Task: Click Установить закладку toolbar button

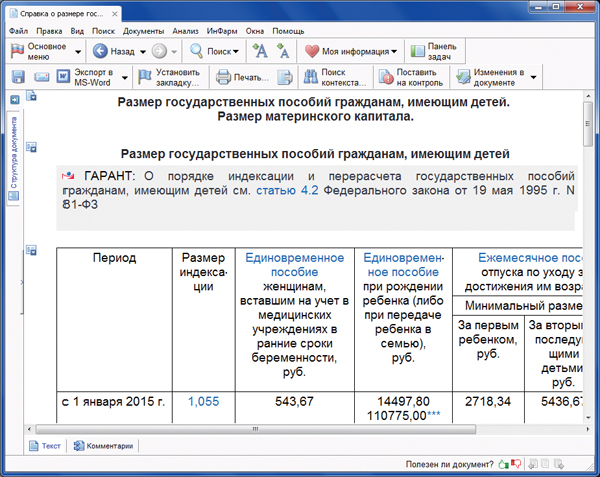Action: coord(169,77)
